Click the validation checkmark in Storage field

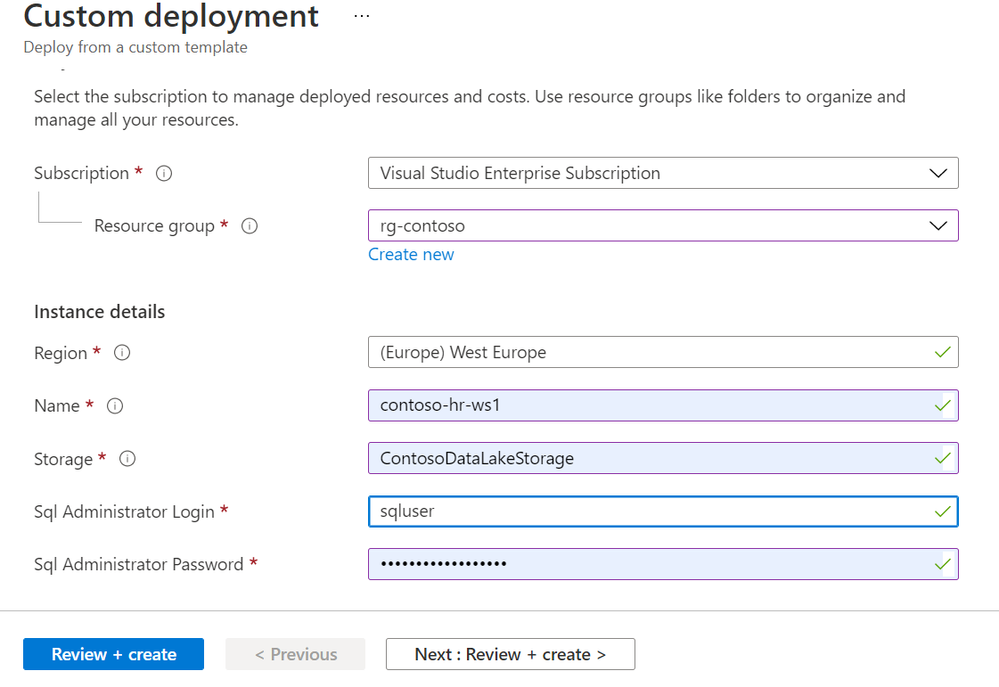(941, 458)
